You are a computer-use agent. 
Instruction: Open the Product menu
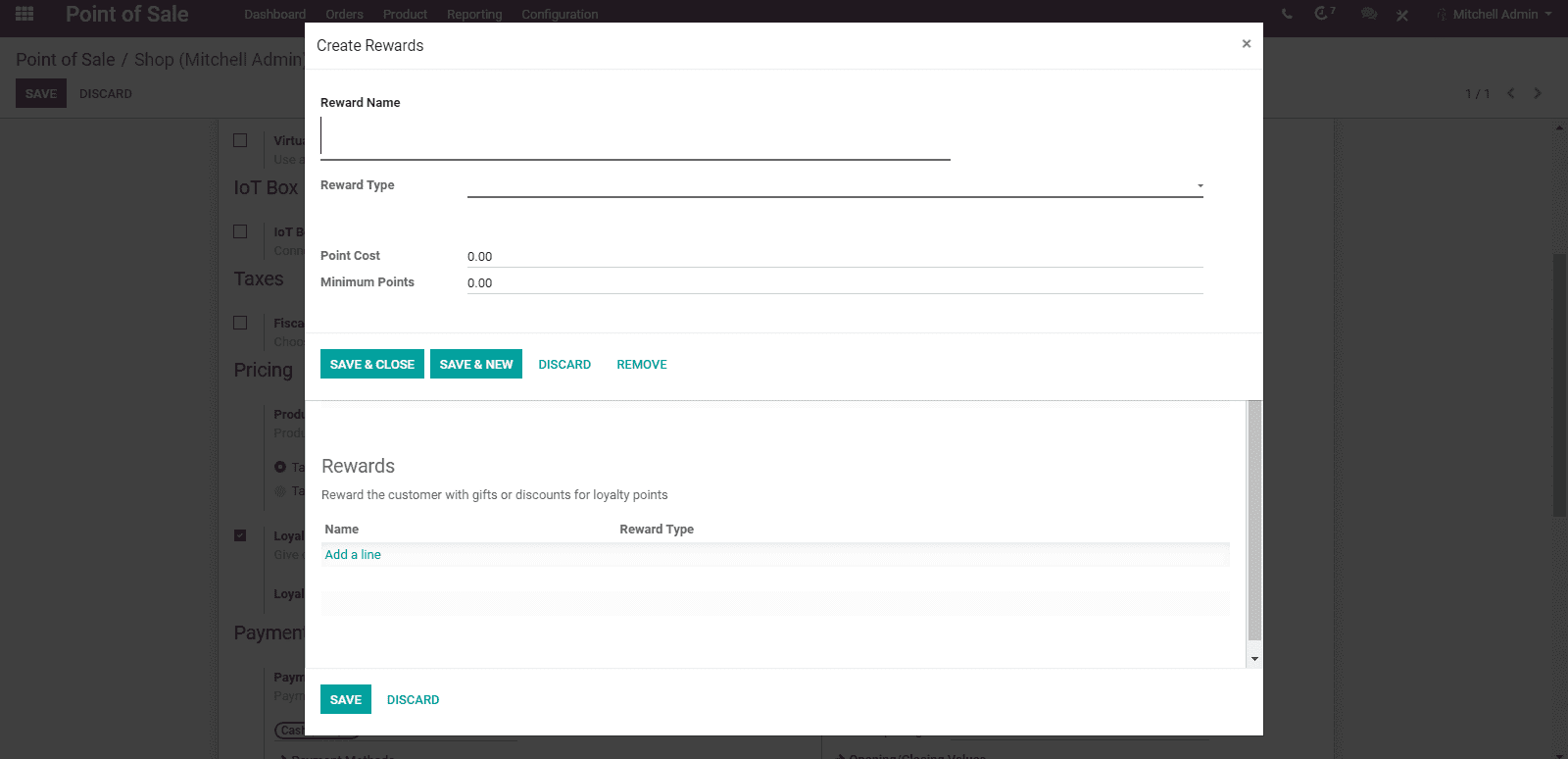pyautogui.click(x=405, y=14)
